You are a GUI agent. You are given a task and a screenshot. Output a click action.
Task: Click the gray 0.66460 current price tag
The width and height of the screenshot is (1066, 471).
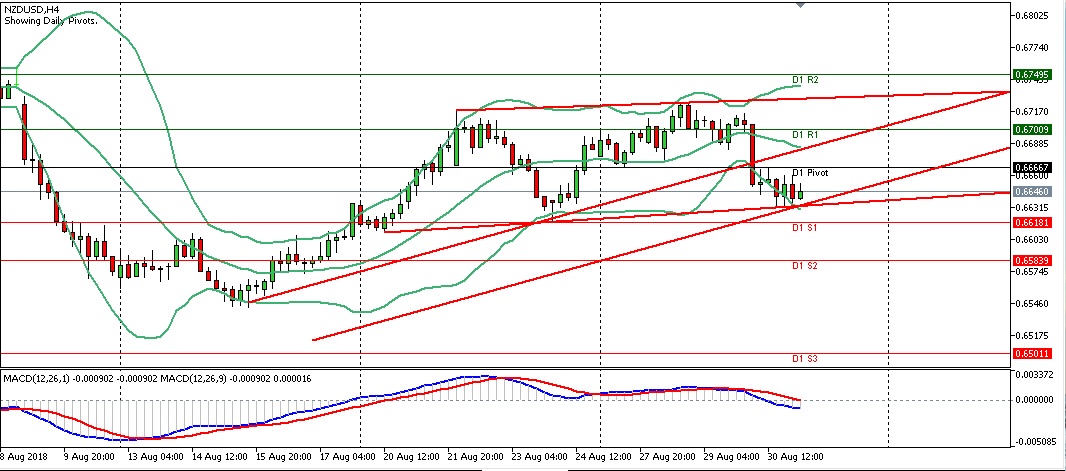coord(1031,191)
